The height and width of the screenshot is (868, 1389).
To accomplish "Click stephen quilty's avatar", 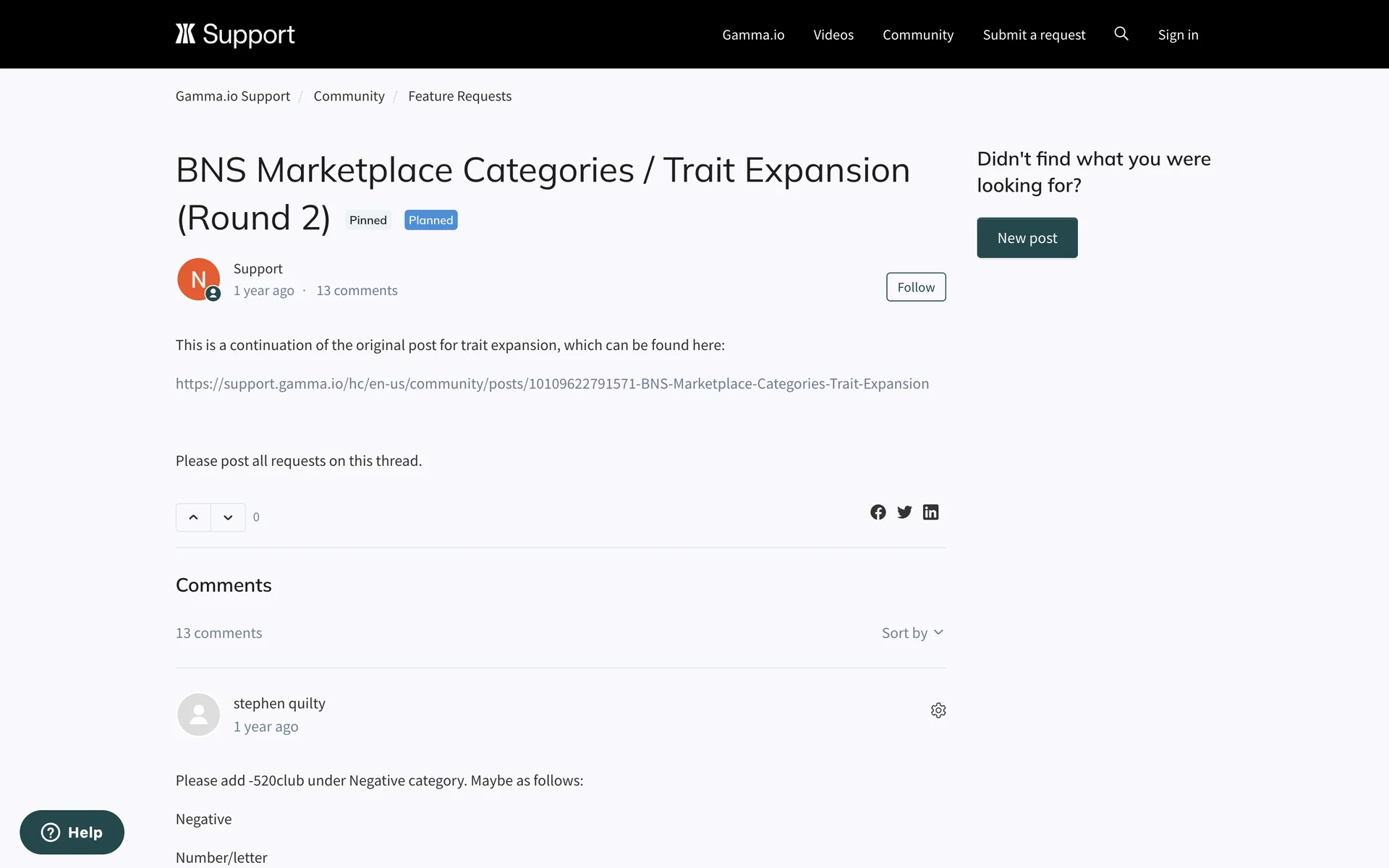I will pos(198,715).
